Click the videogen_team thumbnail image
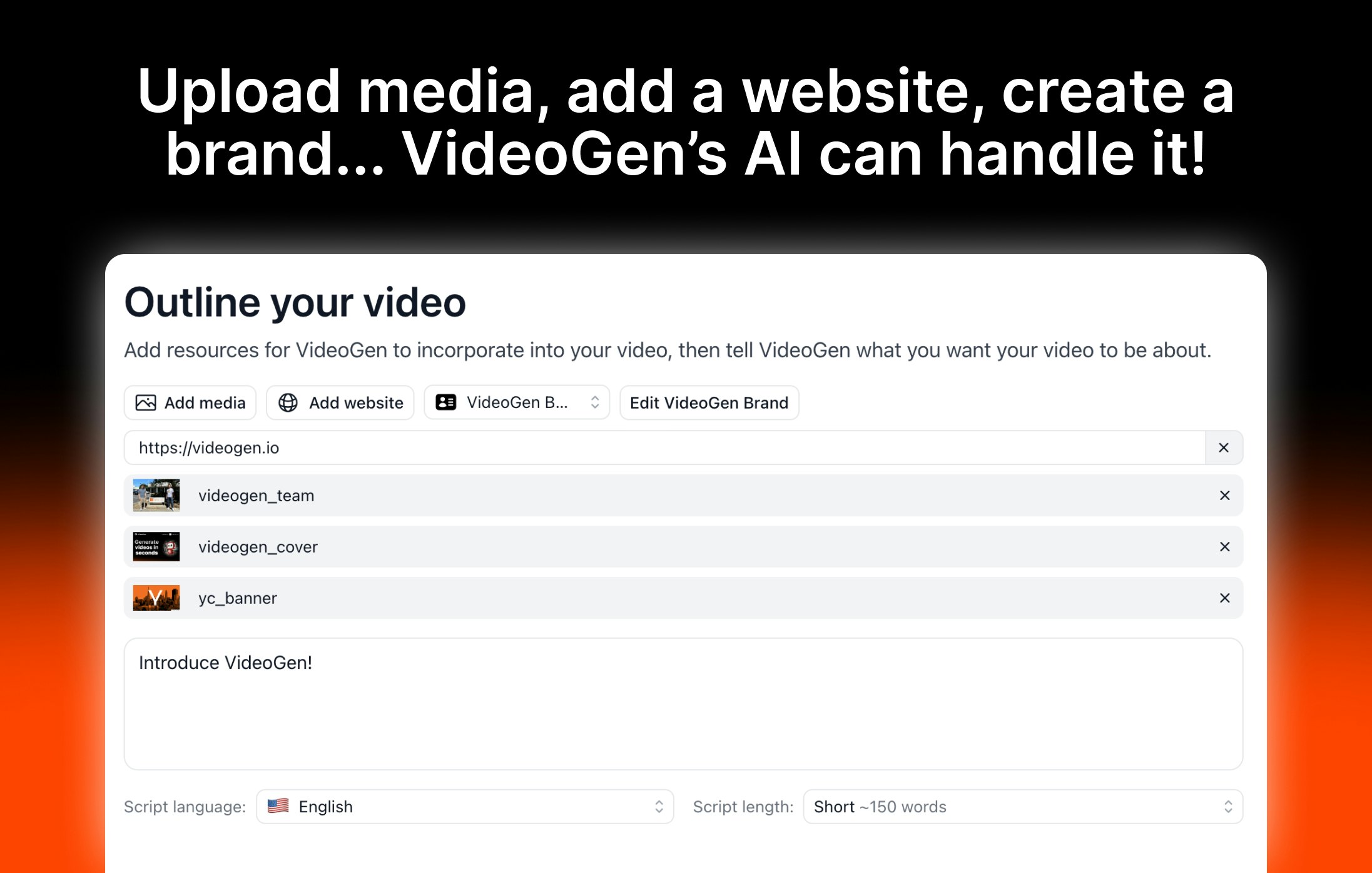 coord(156,496)
